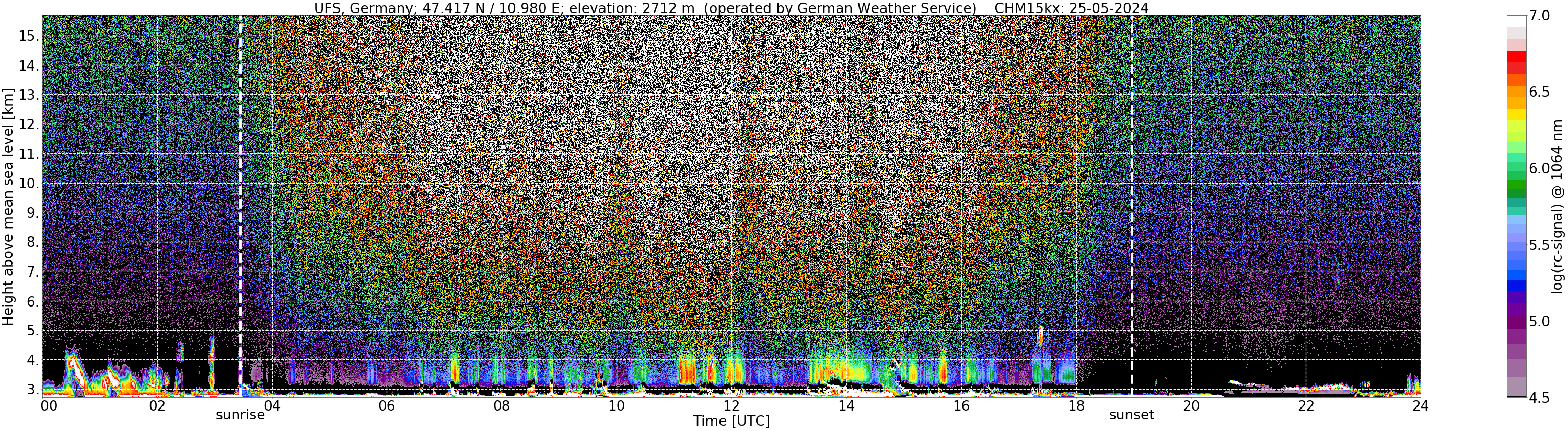Click the colorbar tick value 5.5
The width and height of the screenshot is (1568, 431).
pyautogui.click(x=1539, y=244)
